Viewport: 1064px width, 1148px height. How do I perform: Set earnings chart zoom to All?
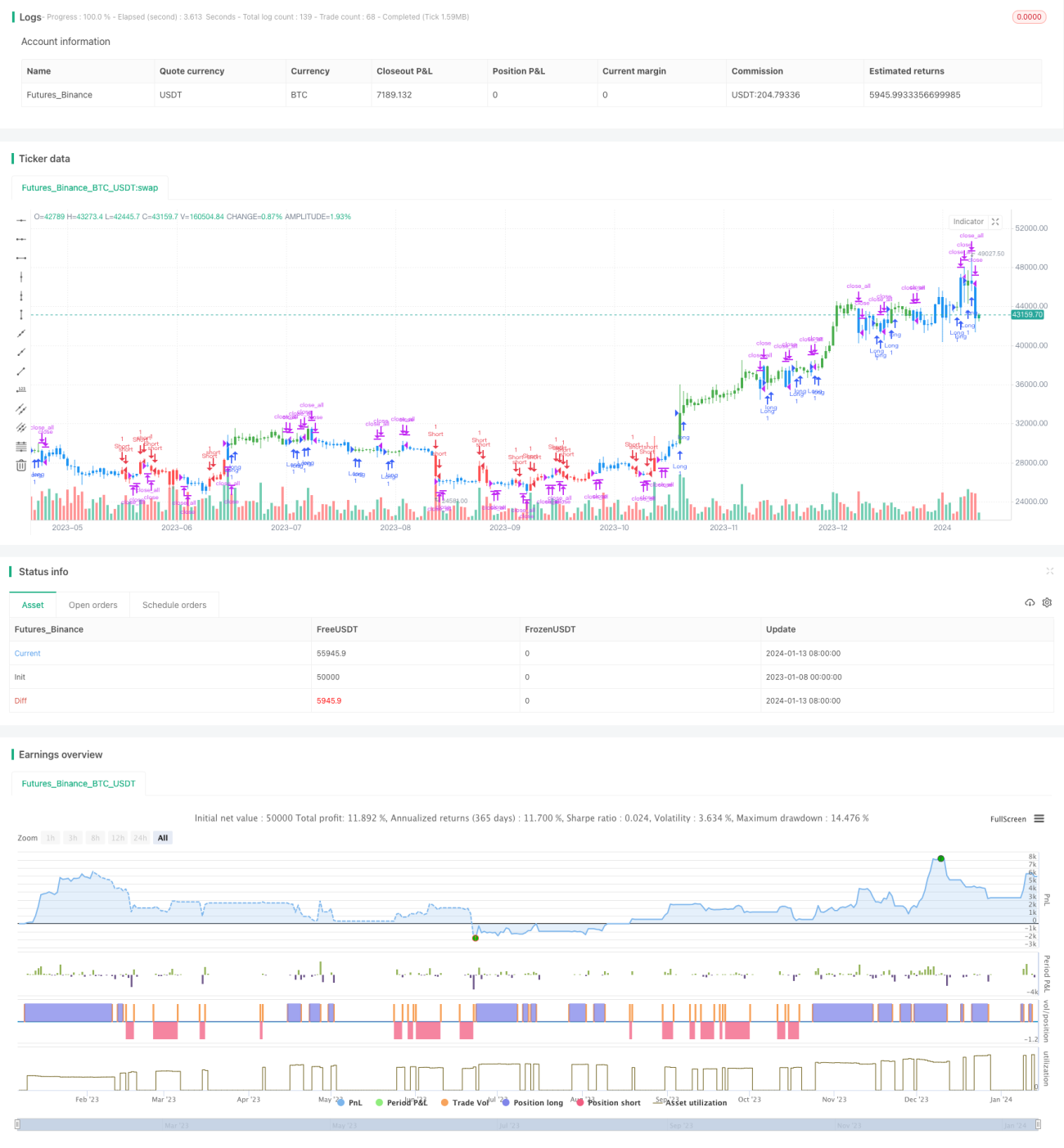coord(163,838)
